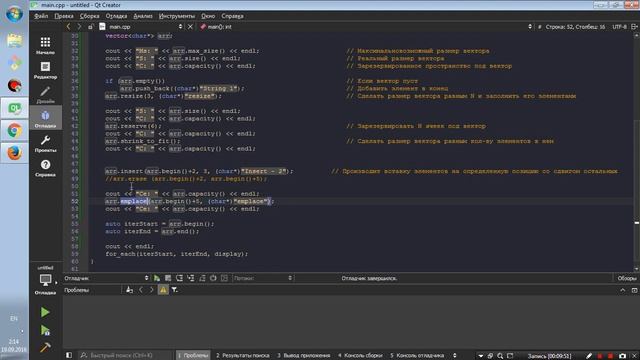Click the debugger step out icon
Viewport: 640px width, 360px height.
pyautogui.click(x=202, y=278)
